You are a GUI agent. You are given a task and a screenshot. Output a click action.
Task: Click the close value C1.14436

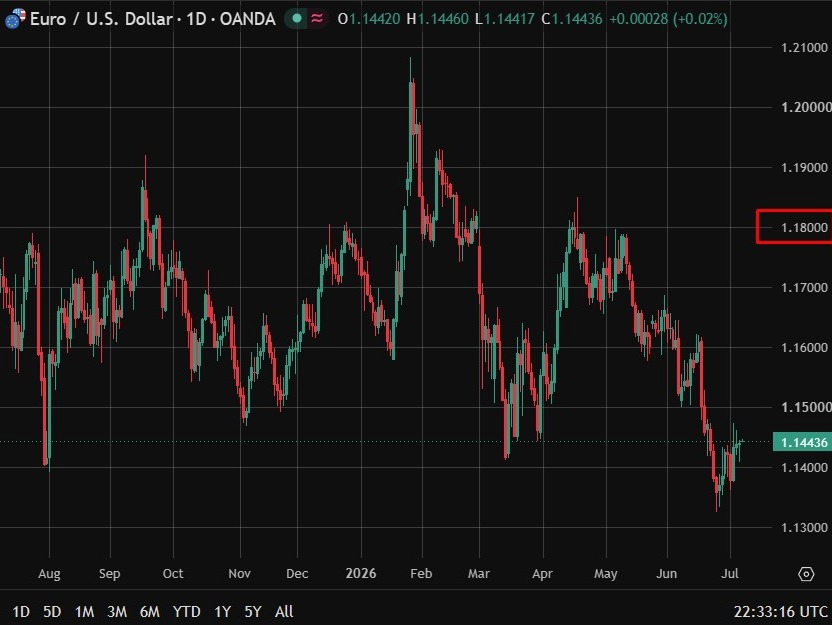[x=571, y=19]
